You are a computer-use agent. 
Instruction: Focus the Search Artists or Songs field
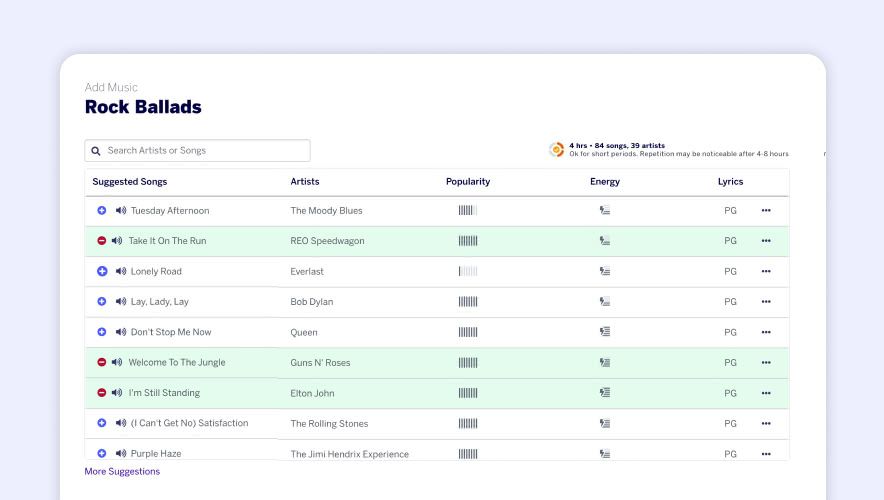[x=205, y=151]
